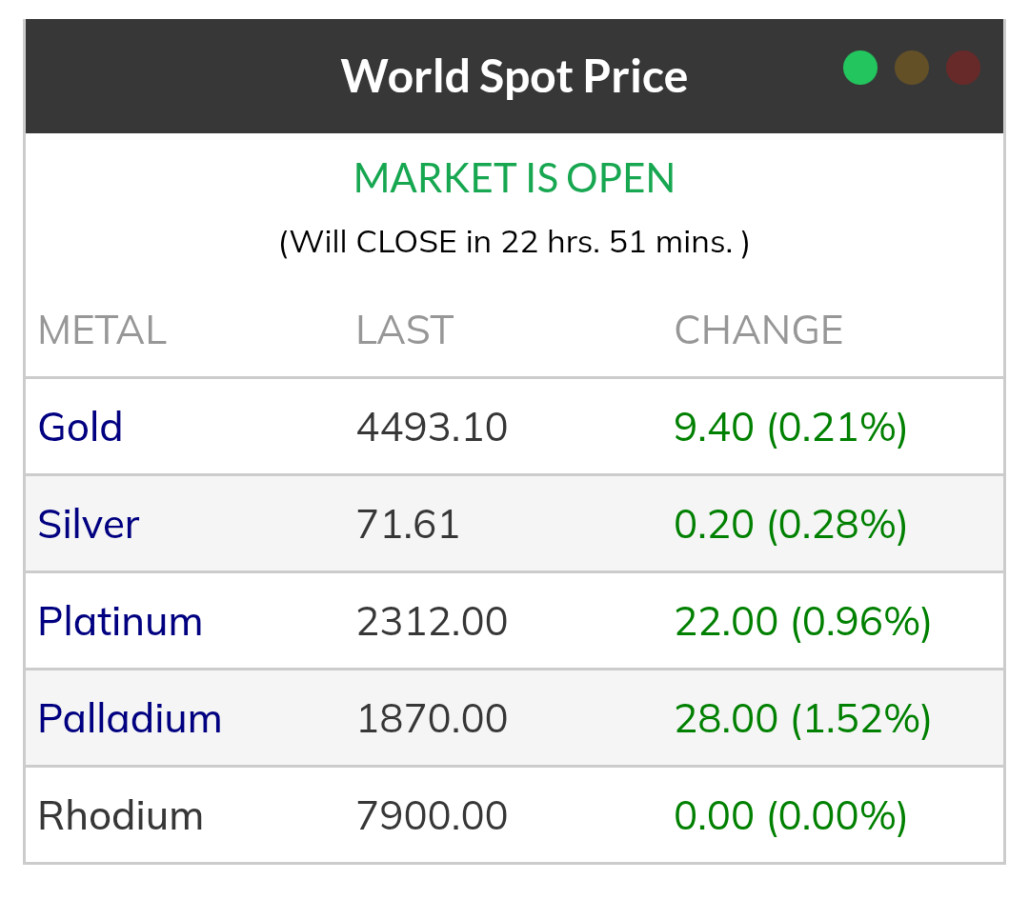This screenshot has width=1029, height=900.
Task: Click the Rhodium row label
Action: (120, 816)
